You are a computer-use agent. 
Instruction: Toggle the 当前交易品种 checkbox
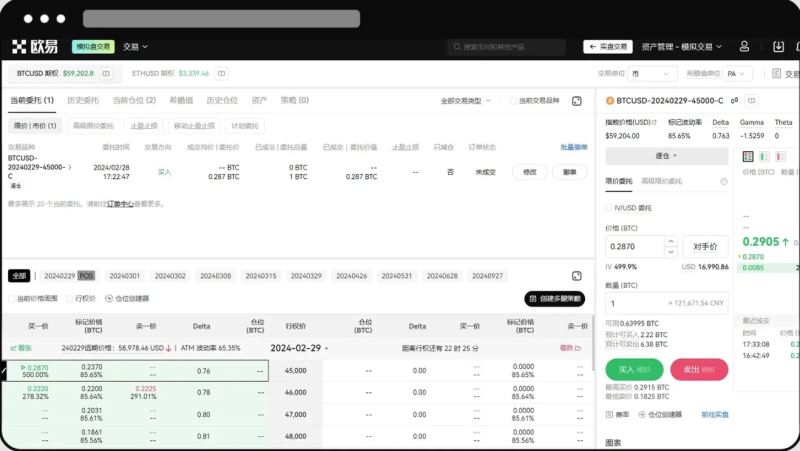513,101
